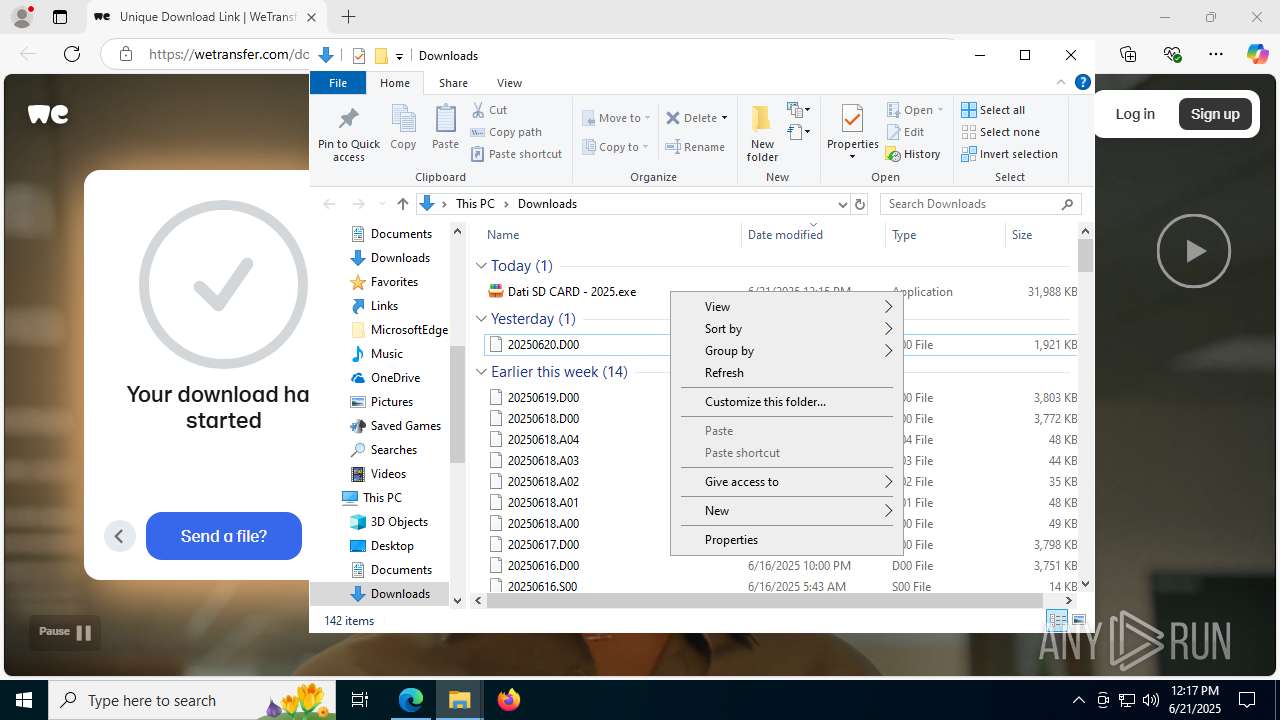
Task: Select 3D Objects in navigation pane
Action: pyautogui.click(x=399, y=522)
